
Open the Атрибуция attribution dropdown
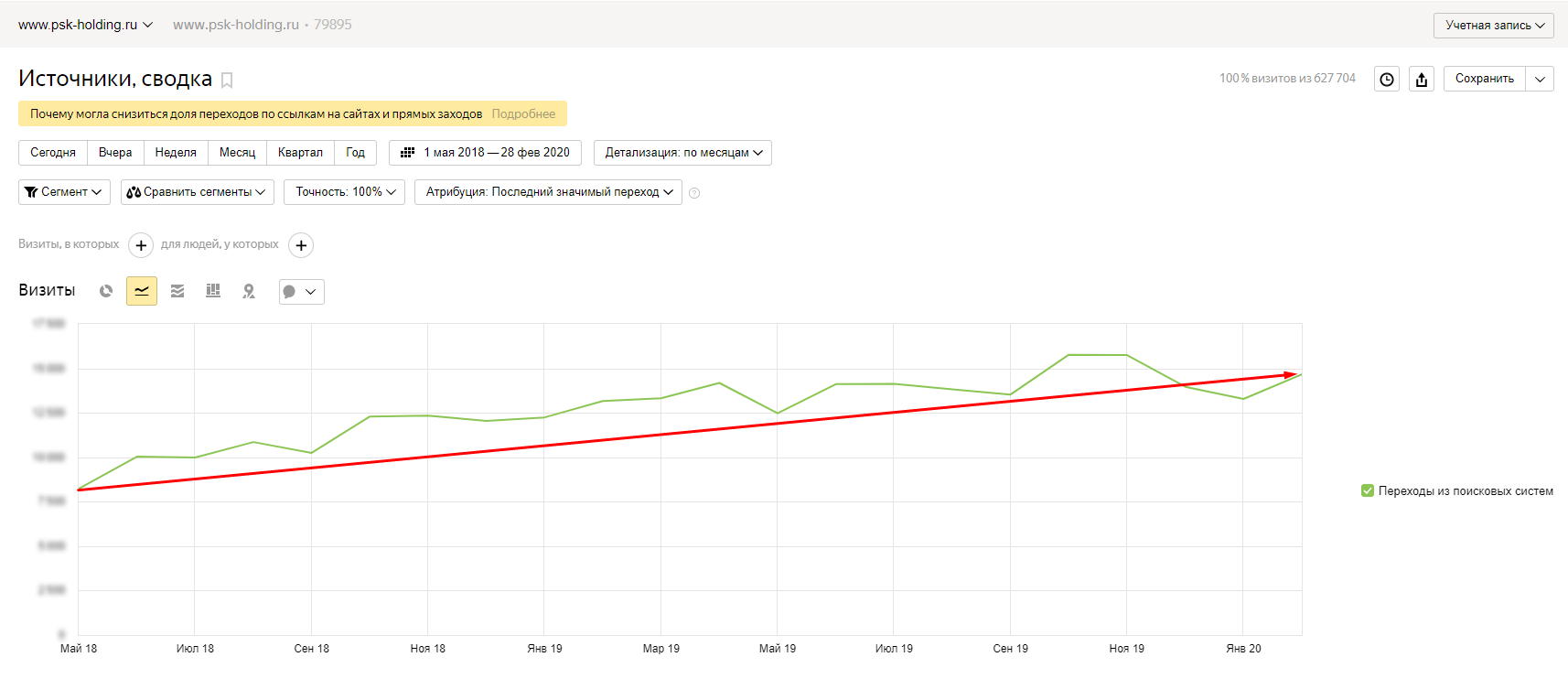548,192
